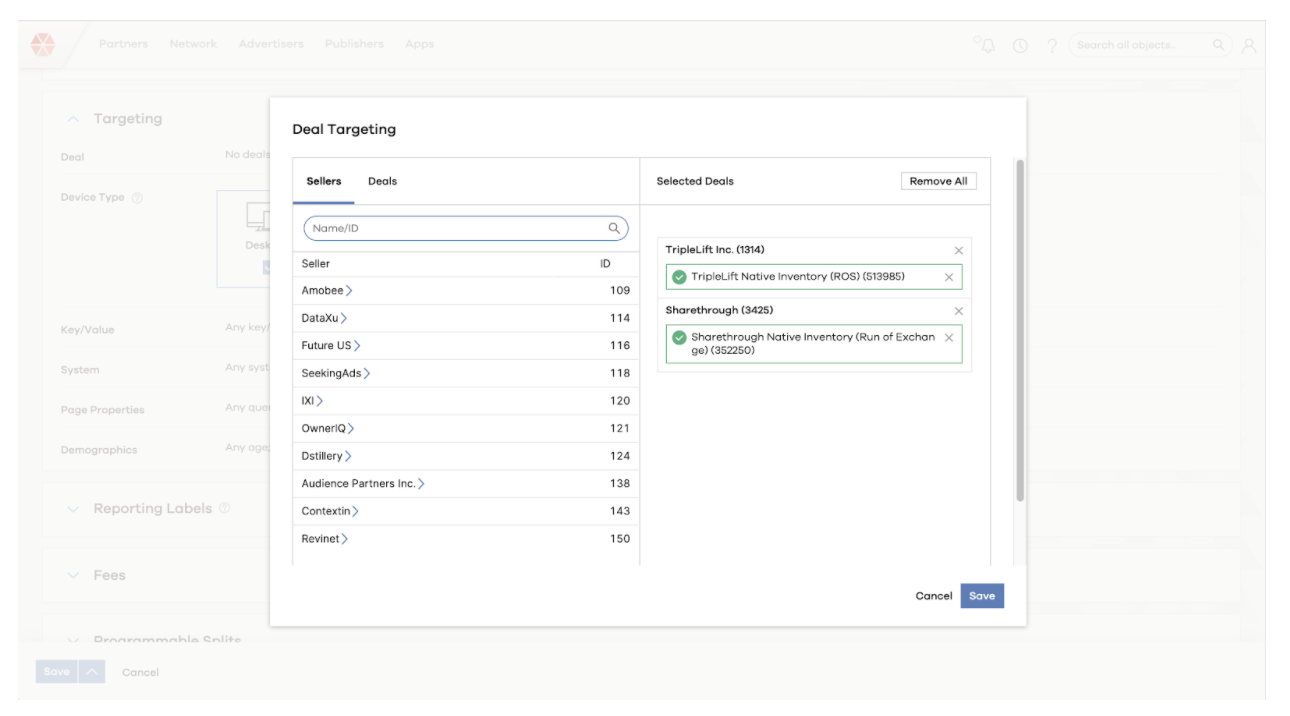Click the Remove All button
The width and height of the screenshot is (1290, 716).
pos(938,181)
